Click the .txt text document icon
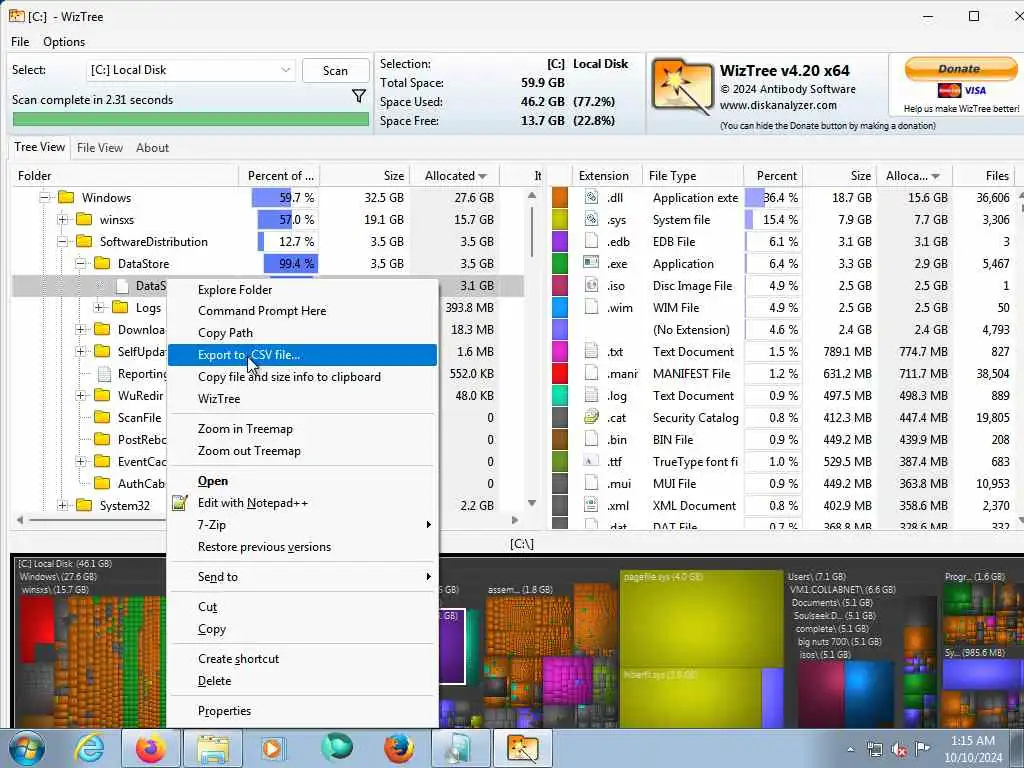The height and width of the screenshot is (768, 1024). click(592, 351)
